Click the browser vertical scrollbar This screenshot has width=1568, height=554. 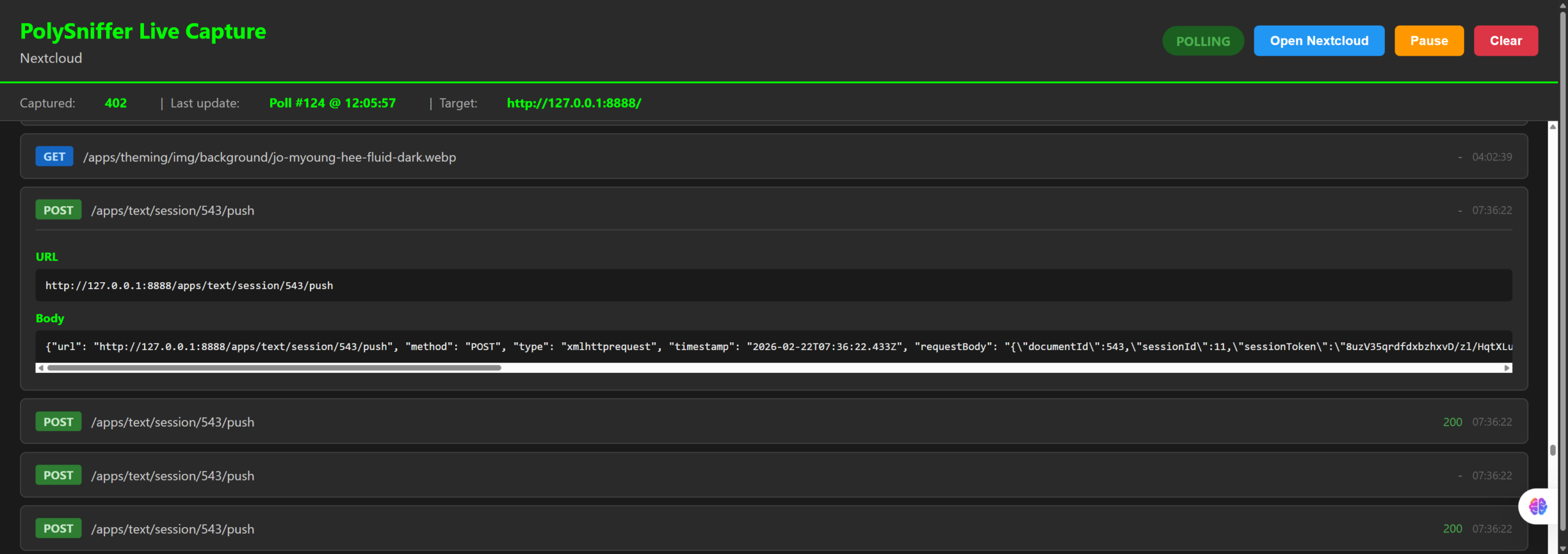(1563, 275)
